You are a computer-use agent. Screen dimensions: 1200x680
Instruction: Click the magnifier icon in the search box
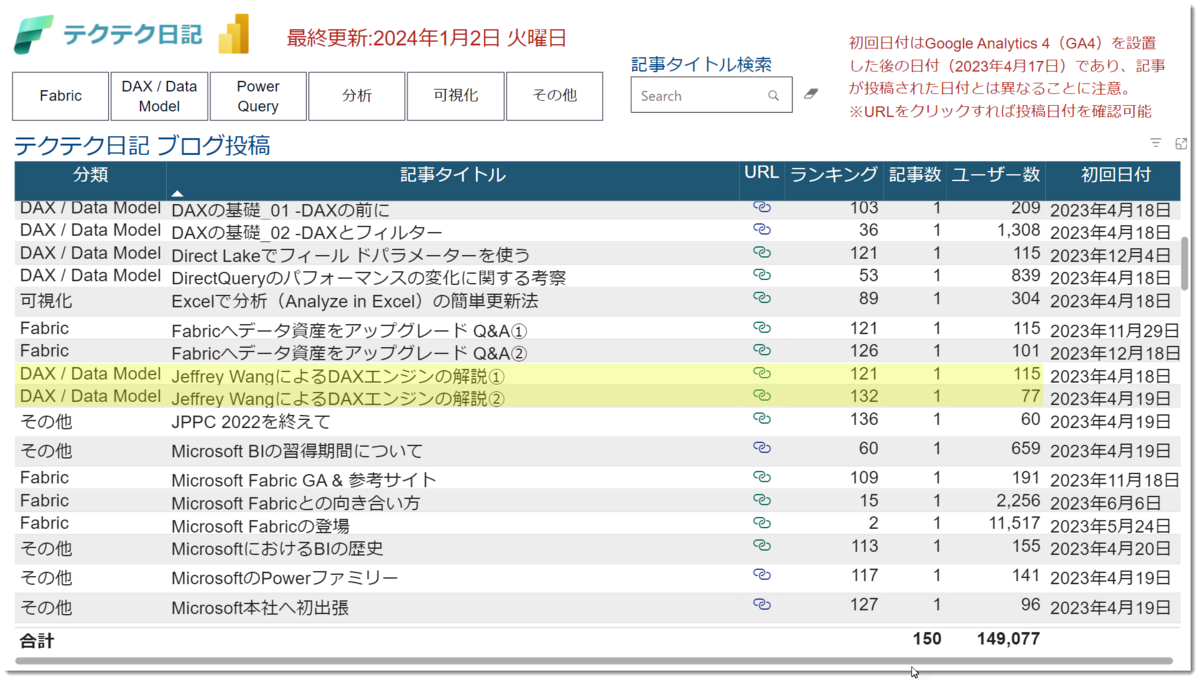(773, 96)
